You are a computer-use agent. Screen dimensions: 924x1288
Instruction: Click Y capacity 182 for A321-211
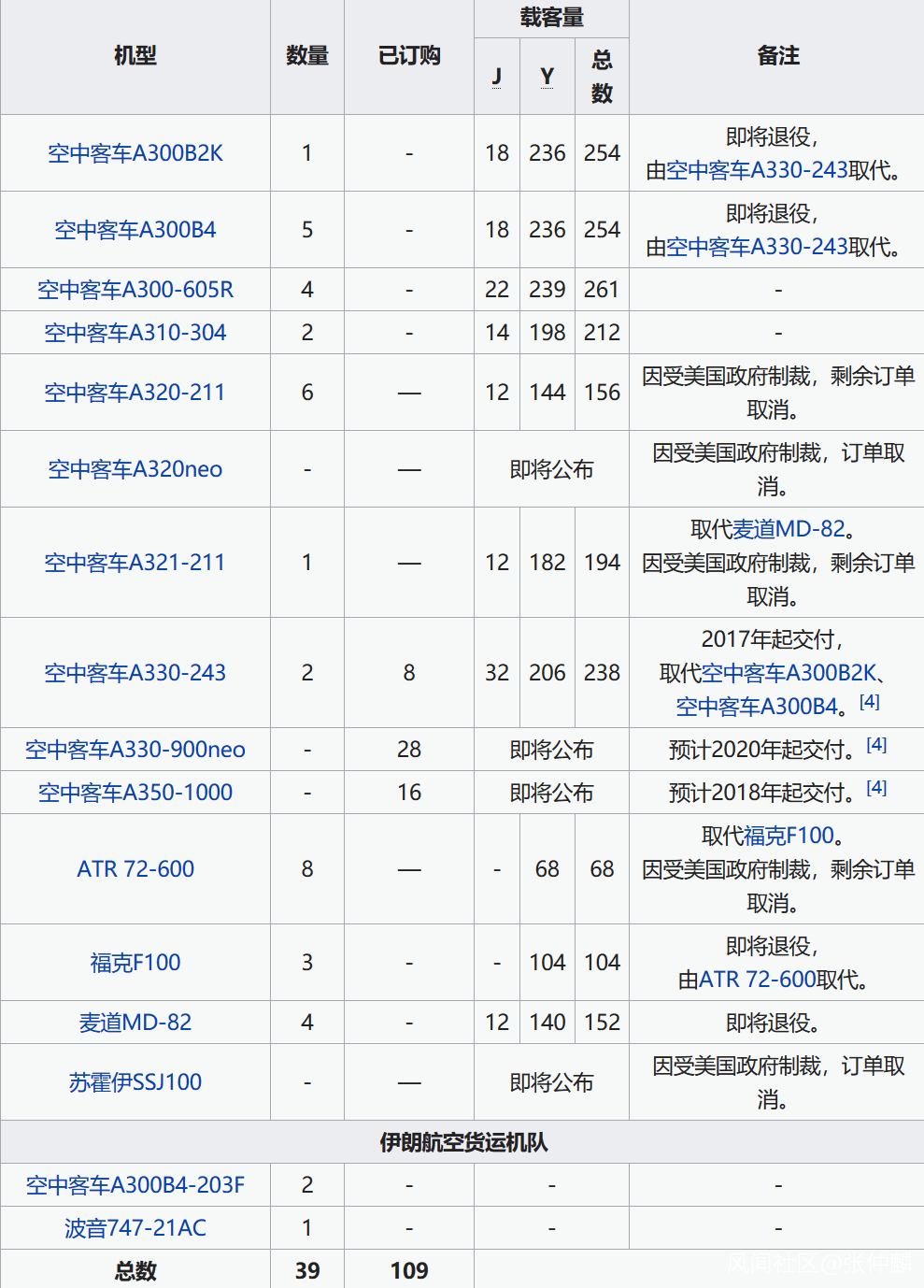[x=547, y=563]
